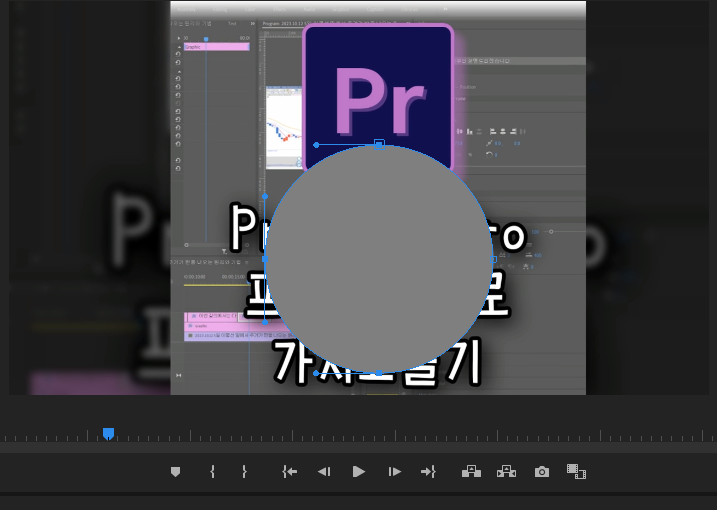Export a frame with the camera icon
This screenshot has width=717, height=510.
click(542, 472)
